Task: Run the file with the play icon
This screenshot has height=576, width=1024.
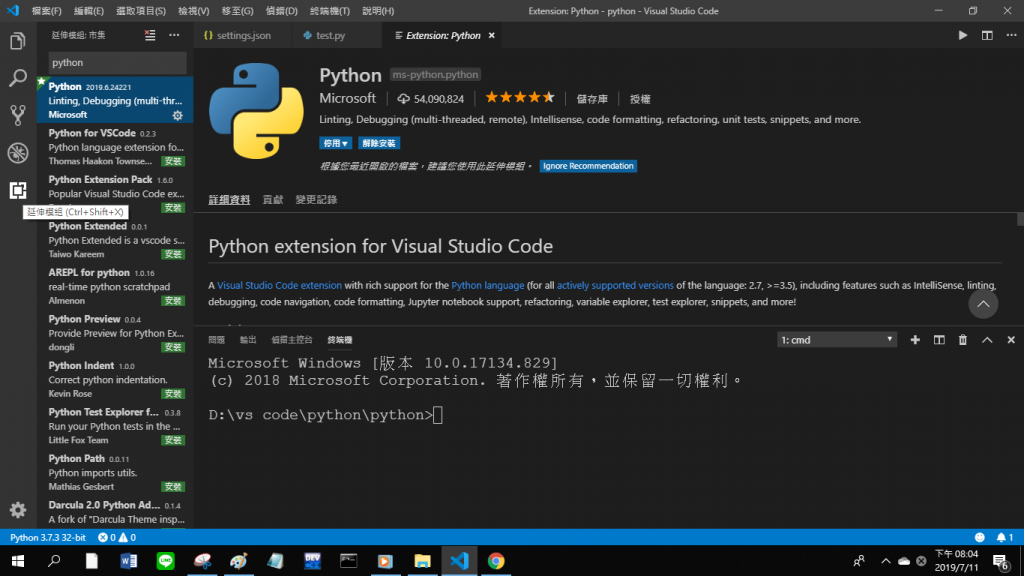Action: pyautogui.click(x=963, y=35)
